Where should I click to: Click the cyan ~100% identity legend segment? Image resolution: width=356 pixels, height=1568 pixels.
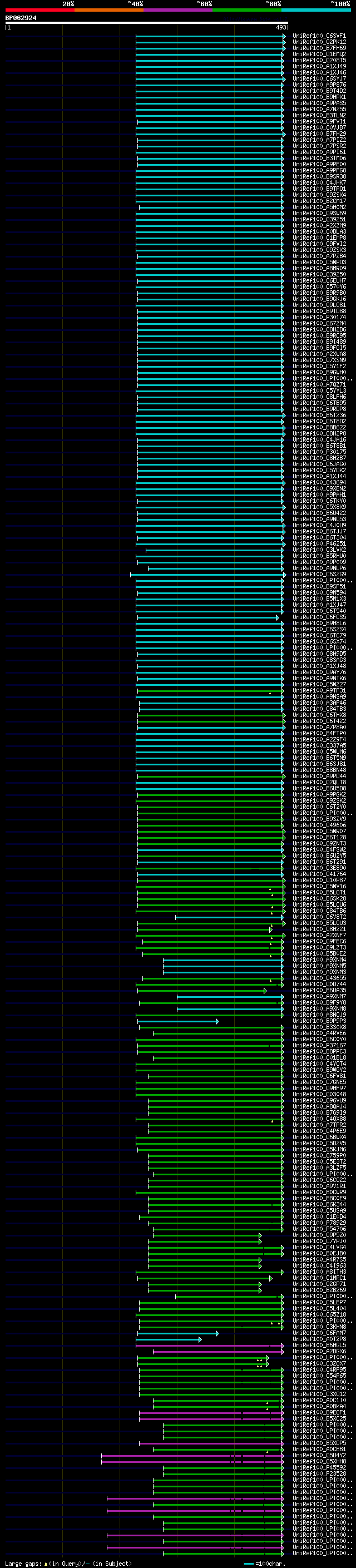[x=317, y=10]
